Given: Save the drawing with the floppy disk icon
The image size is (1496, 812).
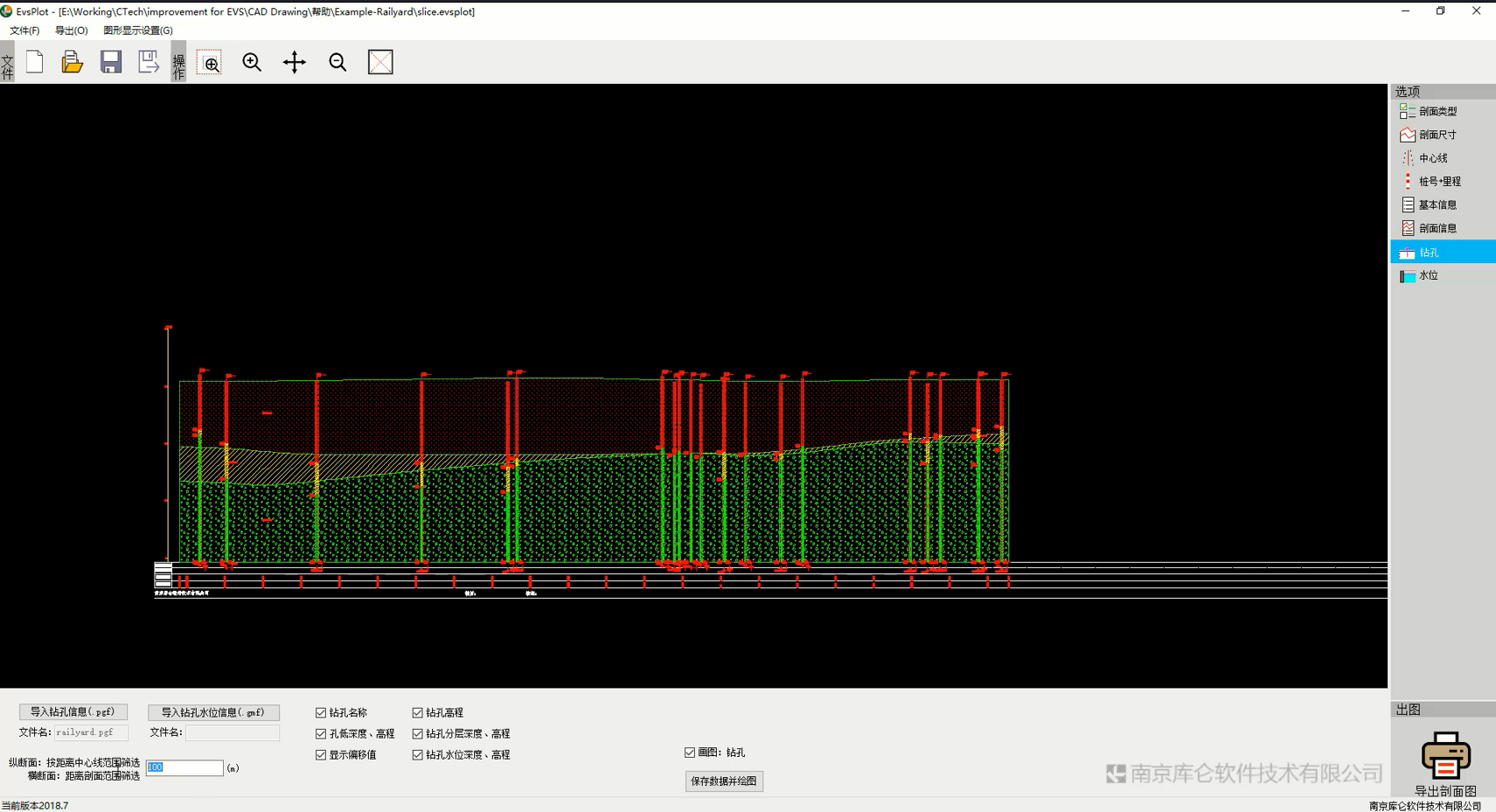Looking at the screenshot, I should pyautogui.click(x=110, y=62).
